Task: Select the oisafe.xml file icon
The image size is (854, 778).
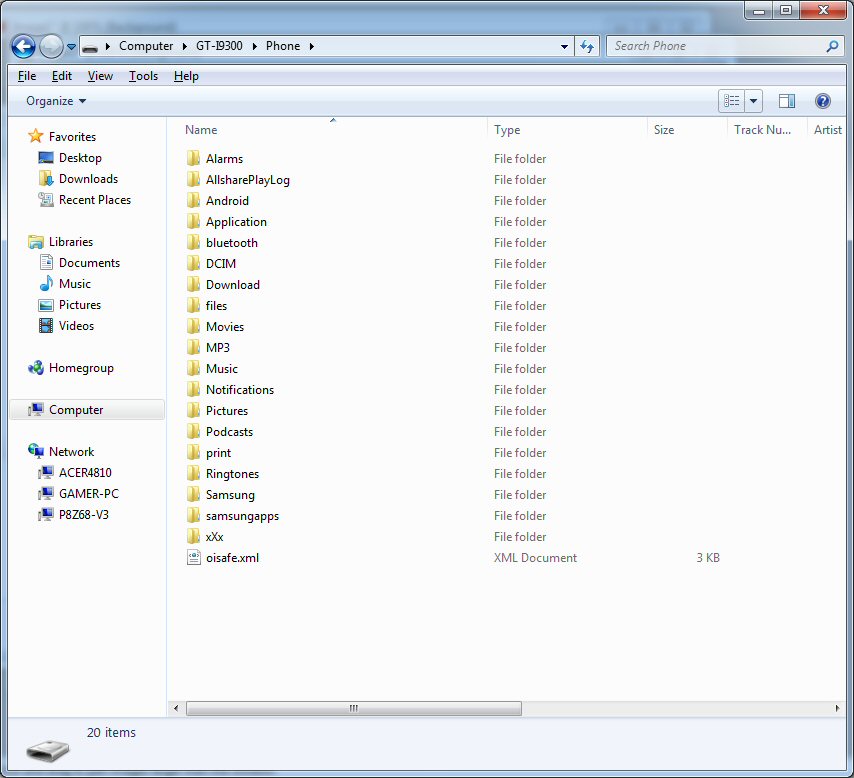Action: click(x=193, y=557)
